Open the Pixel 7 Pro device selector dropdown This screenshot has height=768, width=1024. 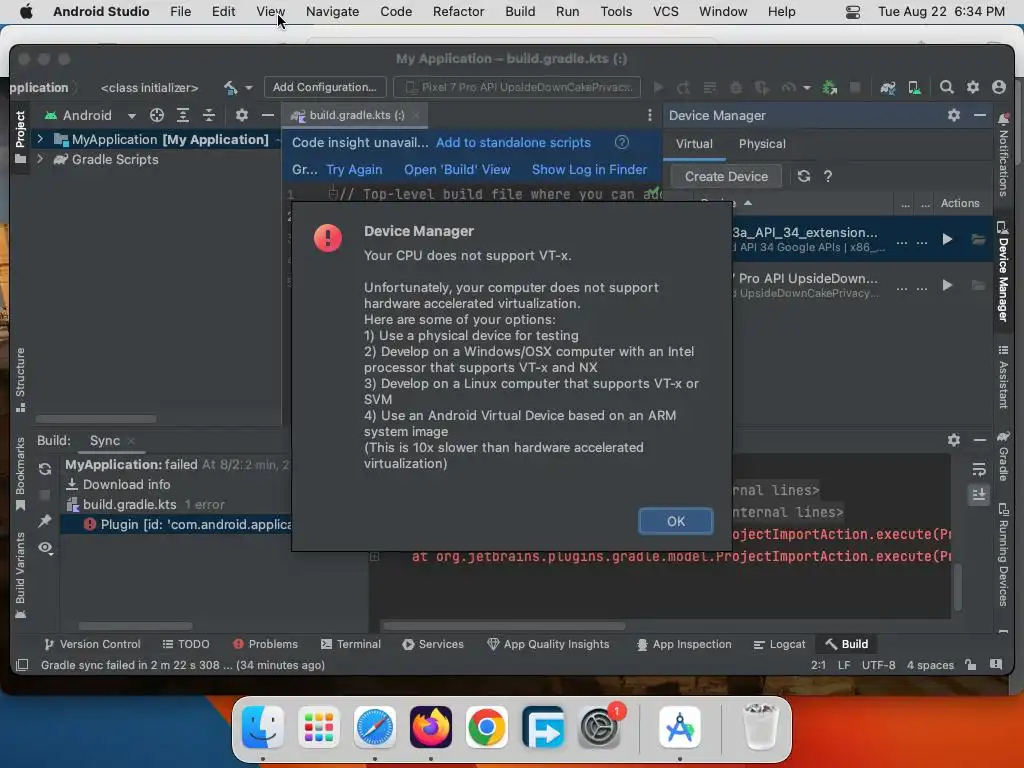point(519,87)
